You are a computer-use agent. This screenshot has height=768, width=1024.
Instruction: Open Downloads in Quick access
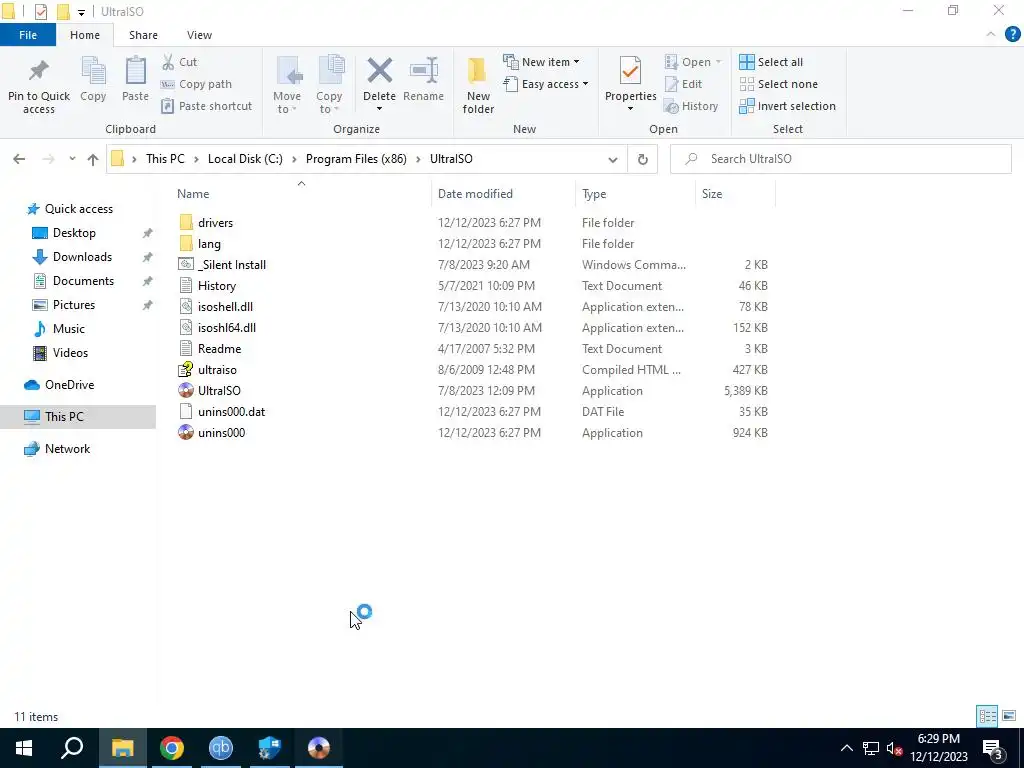point(82,257)
